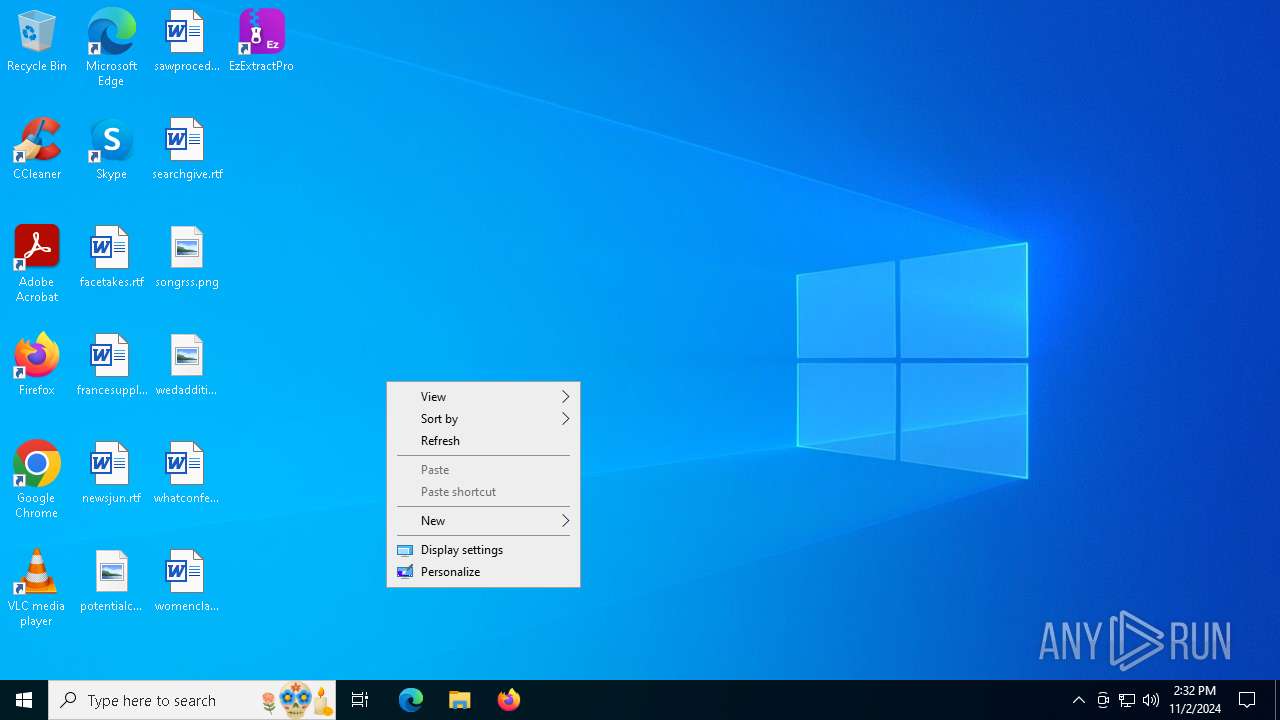Click the Paste context menu entry

(483, 470)
